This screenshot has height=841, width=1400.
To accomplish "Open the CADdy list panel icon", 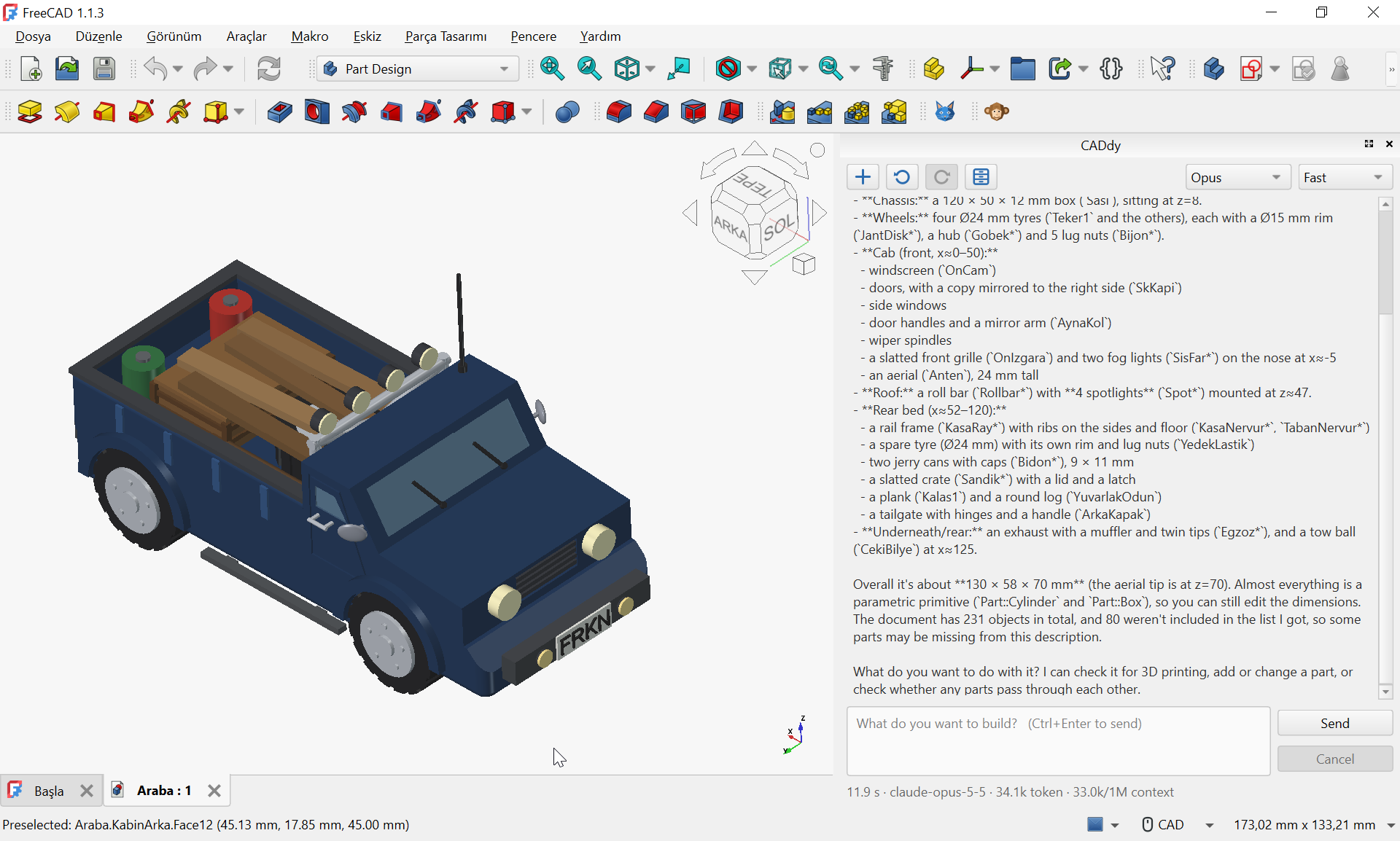I will (x=981, y=177).
